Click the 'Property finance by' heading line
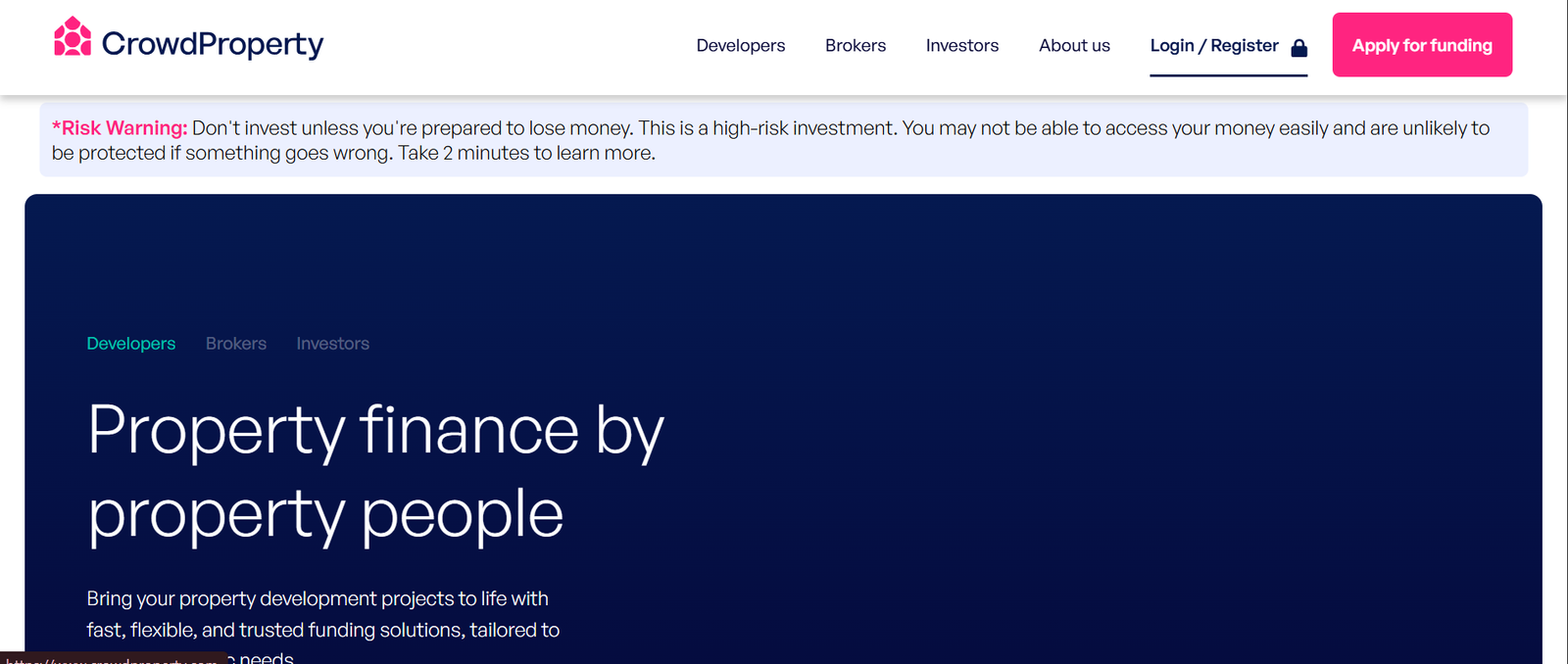Screen dimensions: 1568x664 click(375, 431)
